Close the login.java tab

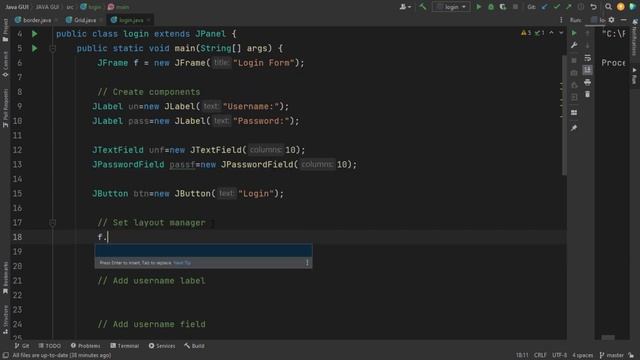pos(149,20)
